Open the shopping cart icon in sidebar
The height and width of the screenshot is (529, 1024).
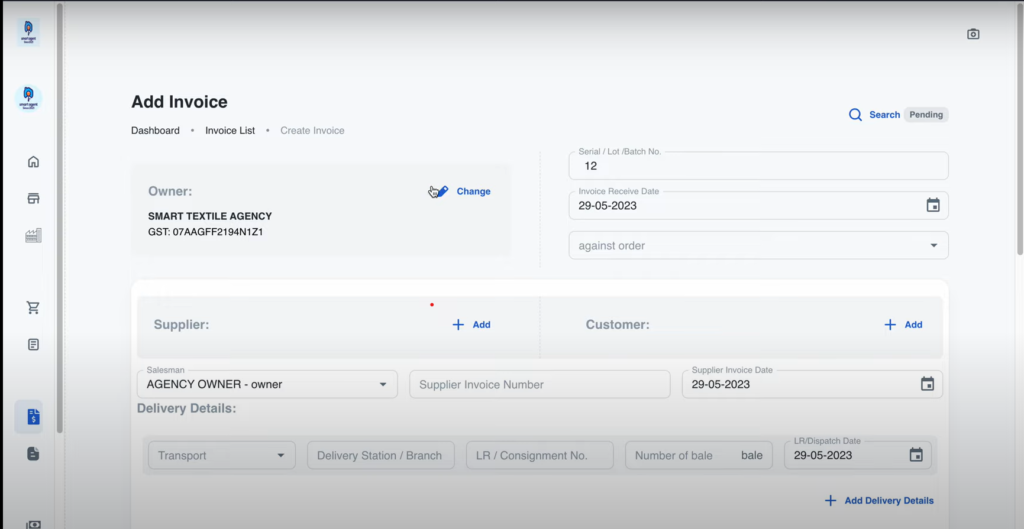(x=33, y=308)
